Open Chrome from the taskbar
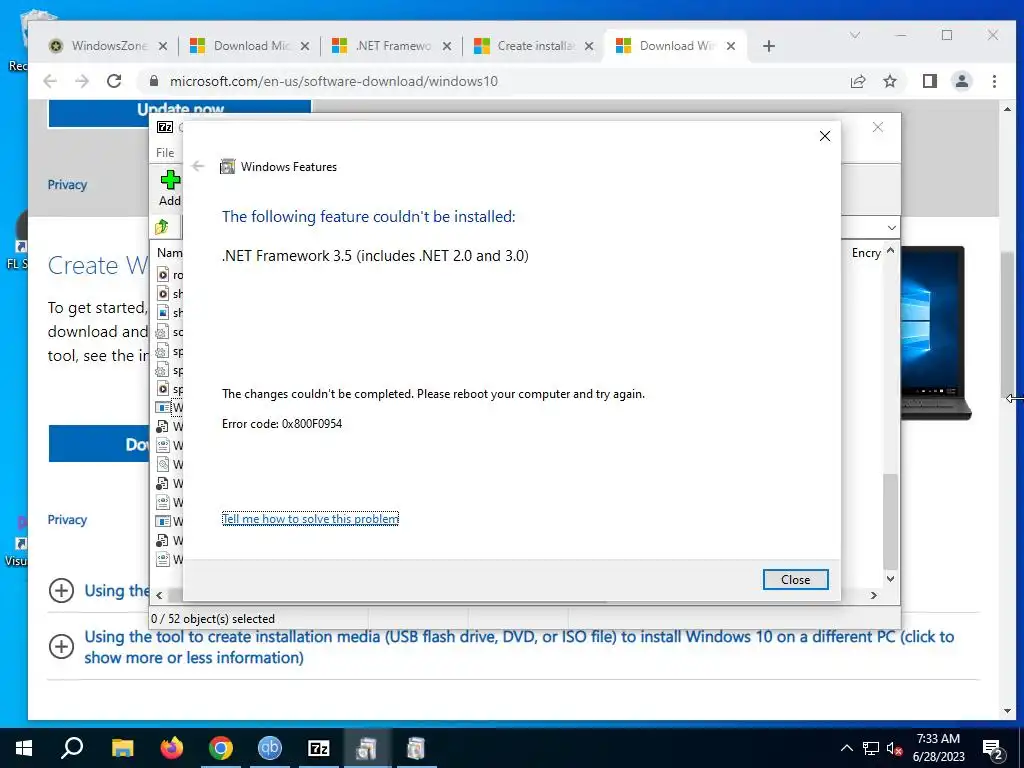1024x768 pixels. point(221,748)
